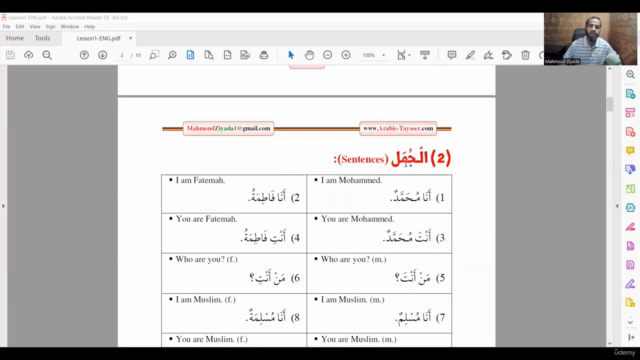This screenshot has height=360, width=640.
Task: Click the vertical scrollbar thumb
Action: 610,104
